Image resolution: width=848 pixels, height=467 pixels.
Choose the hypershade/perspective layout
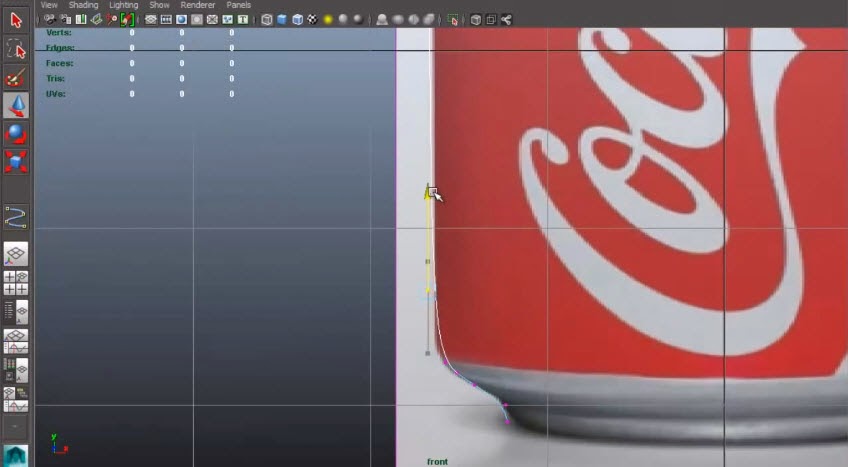coord(16,371)
